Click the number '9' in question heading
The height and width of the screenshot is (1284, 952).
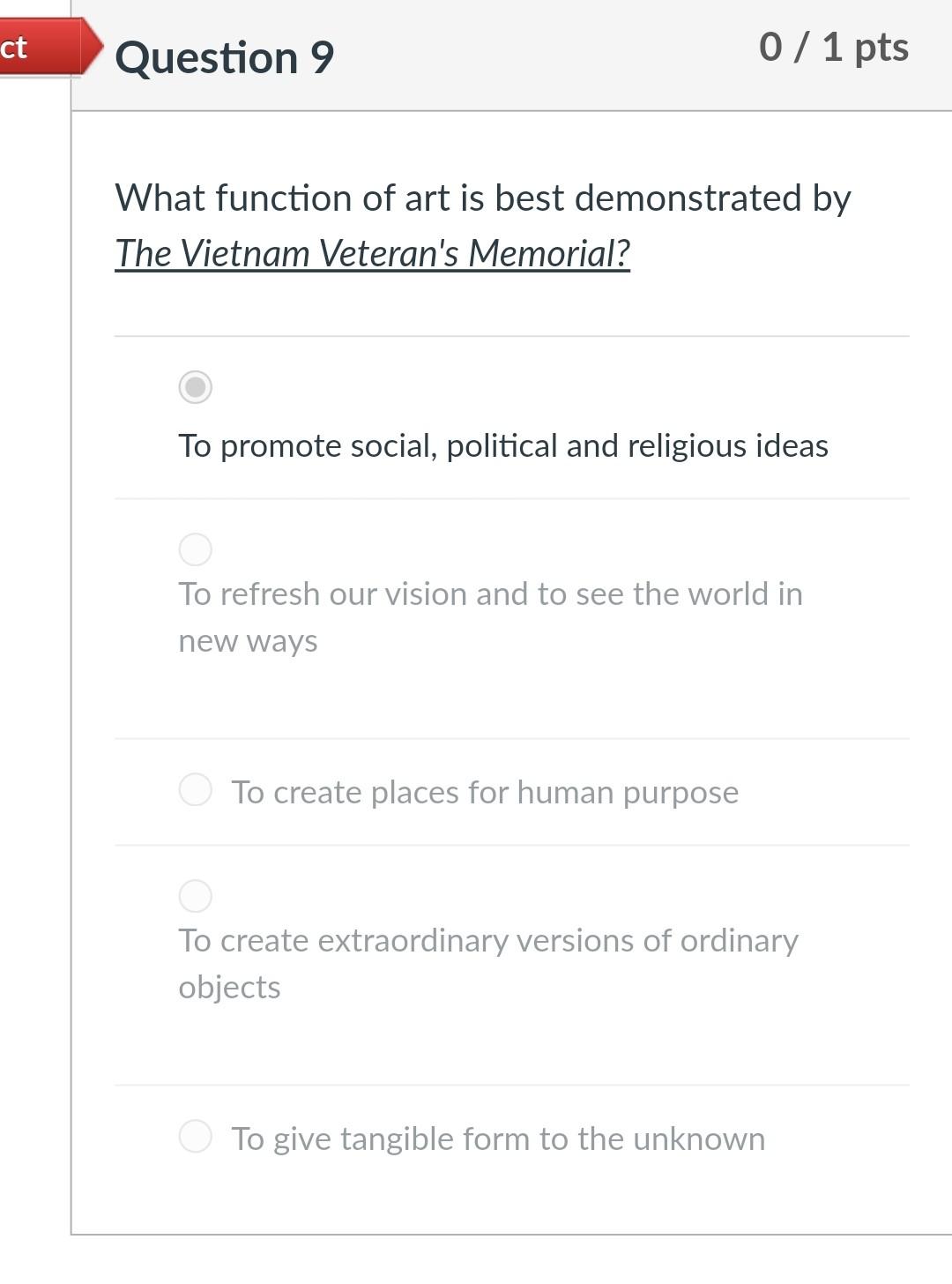click(x=322, y=57)
